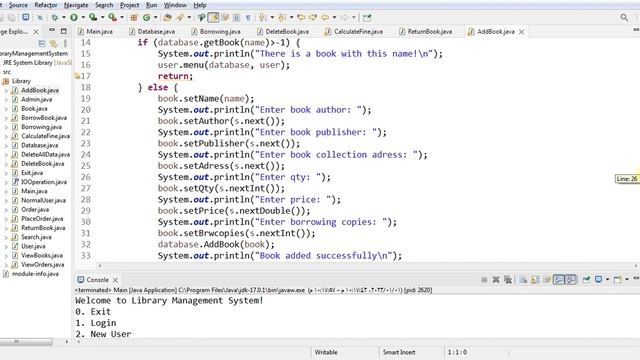The height and width of the screenshot is (360, 640).
Task: Click editor horizontal scrollbar track
Action: [x=367, y=266]
